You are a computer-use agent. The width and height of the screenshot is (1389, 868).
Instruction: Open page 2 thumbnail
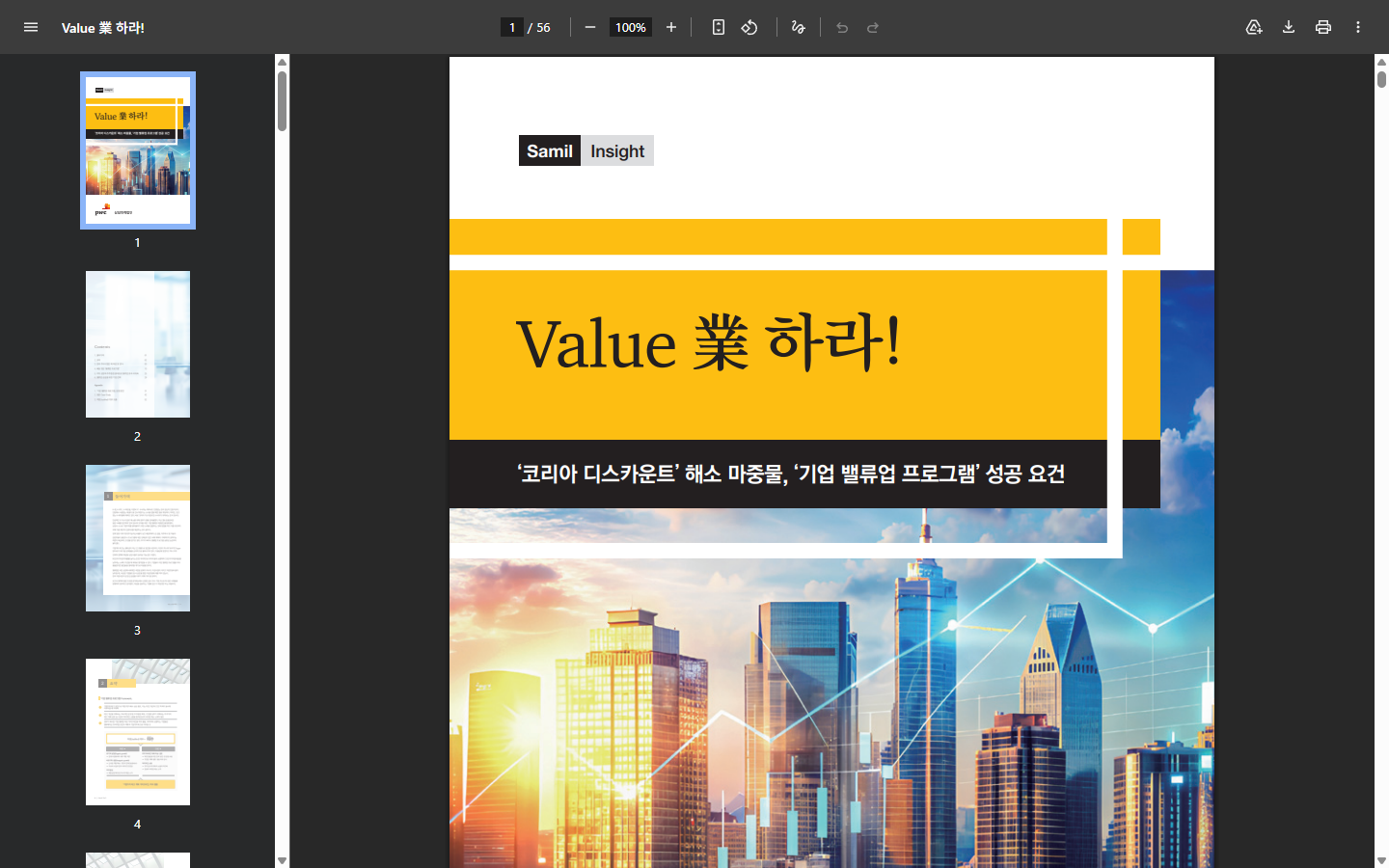pos(138,344)
